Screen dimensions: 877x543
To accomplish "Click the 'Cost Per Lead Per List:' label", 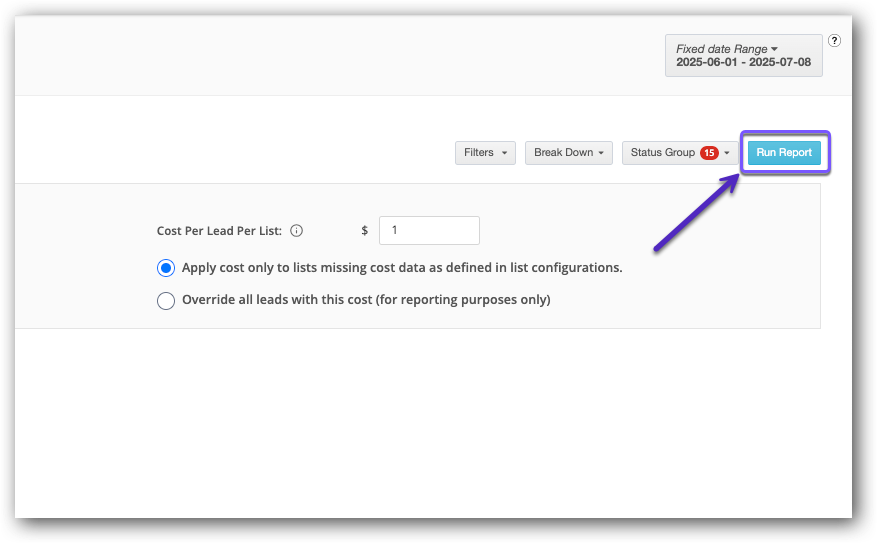I will click(220, 231).
